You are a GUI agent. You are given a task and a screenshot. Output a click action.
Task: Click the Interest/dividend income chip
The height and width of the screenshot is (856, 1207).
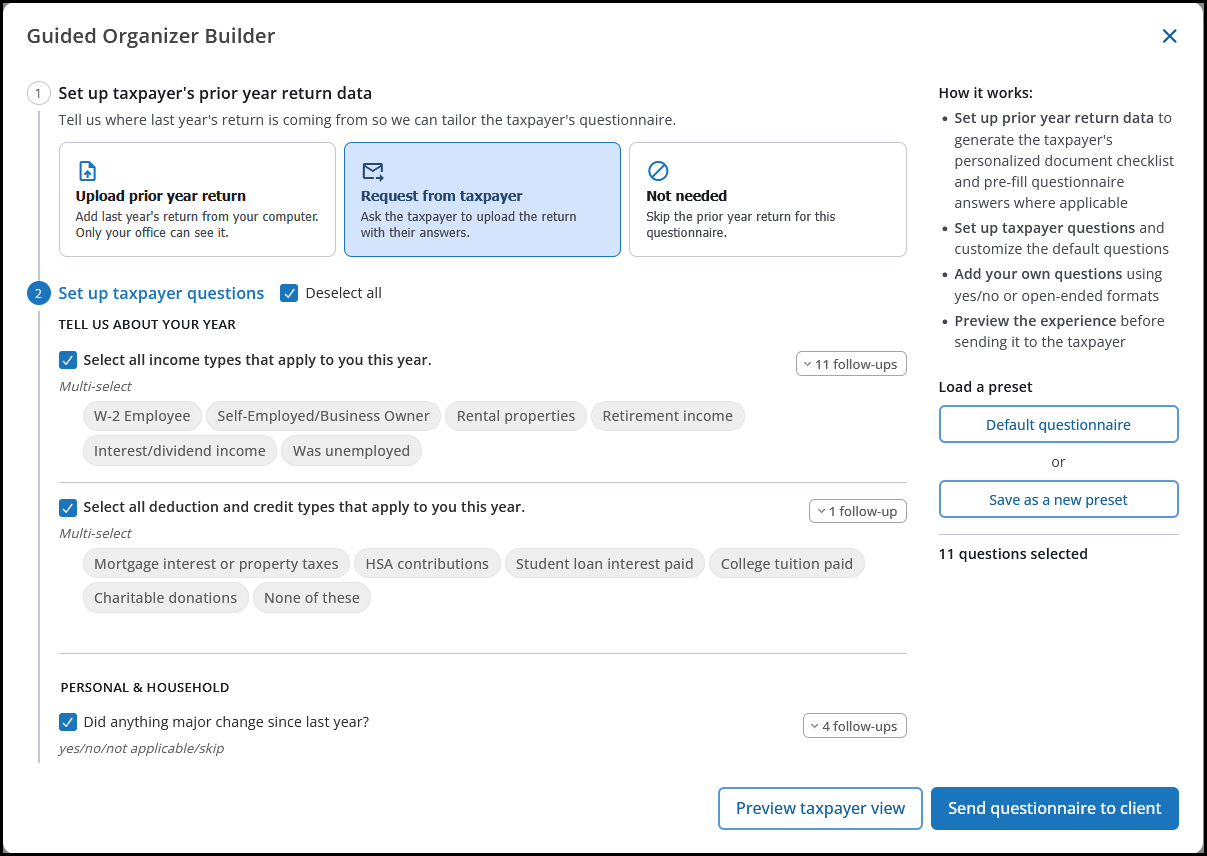point(180,451)
